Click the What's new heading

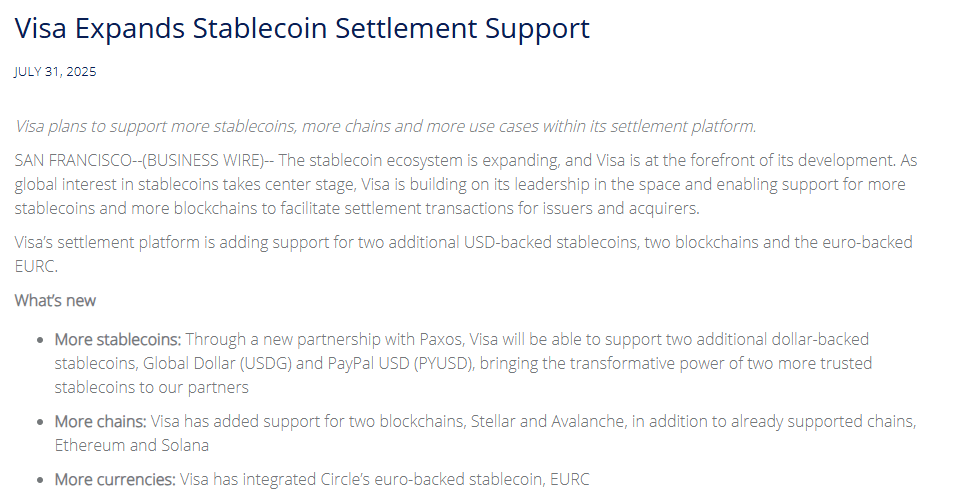coord(55,301)
